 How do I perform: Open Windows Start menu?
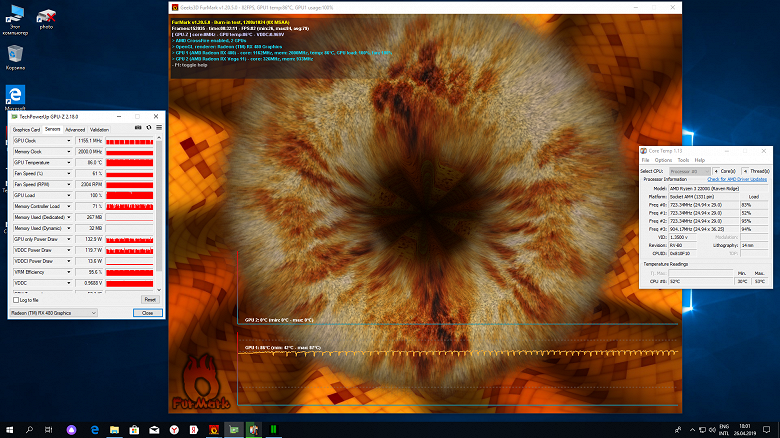[9, 430]
